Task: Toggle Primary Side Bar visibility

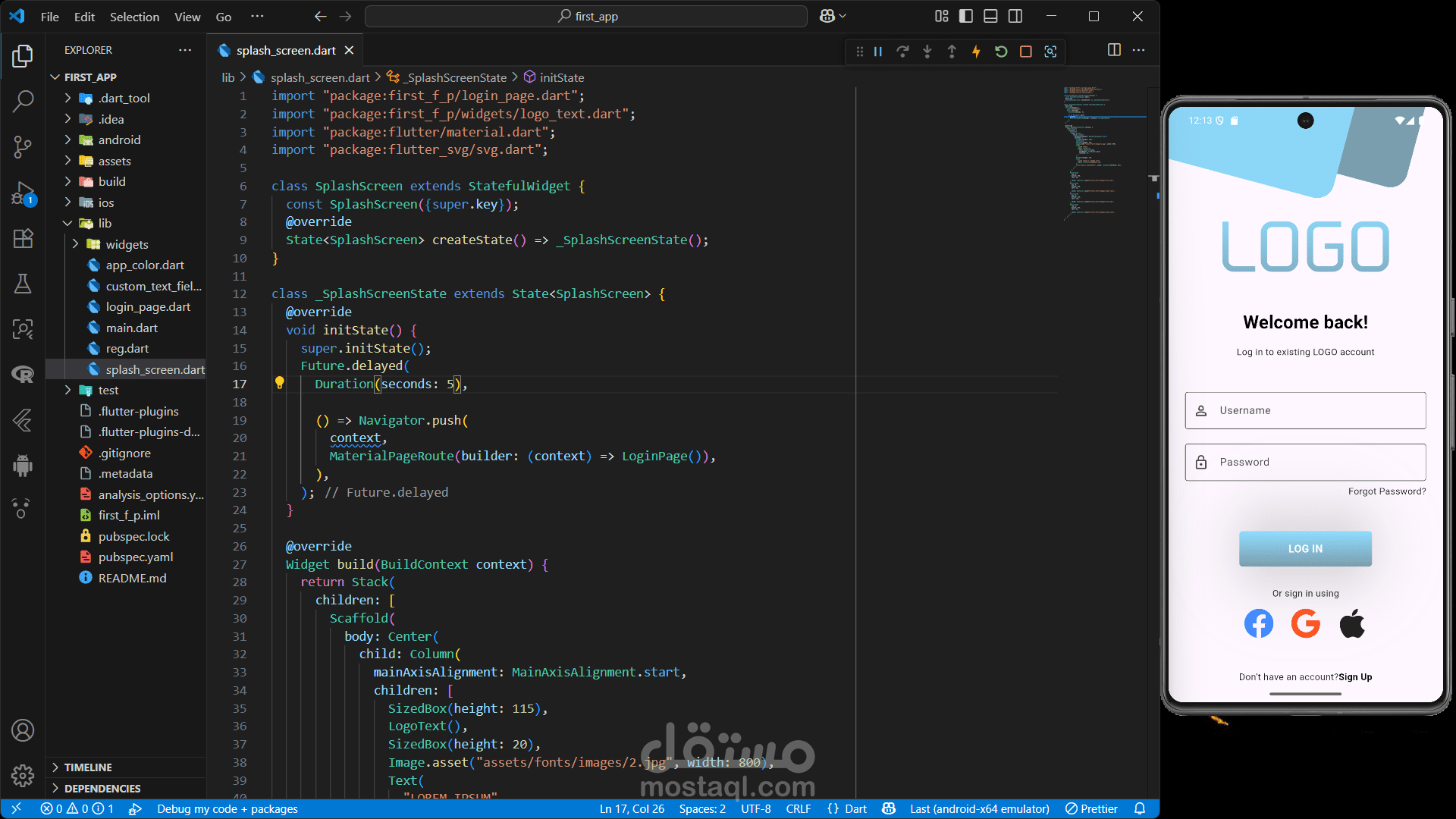Action: tap(965, 16)
